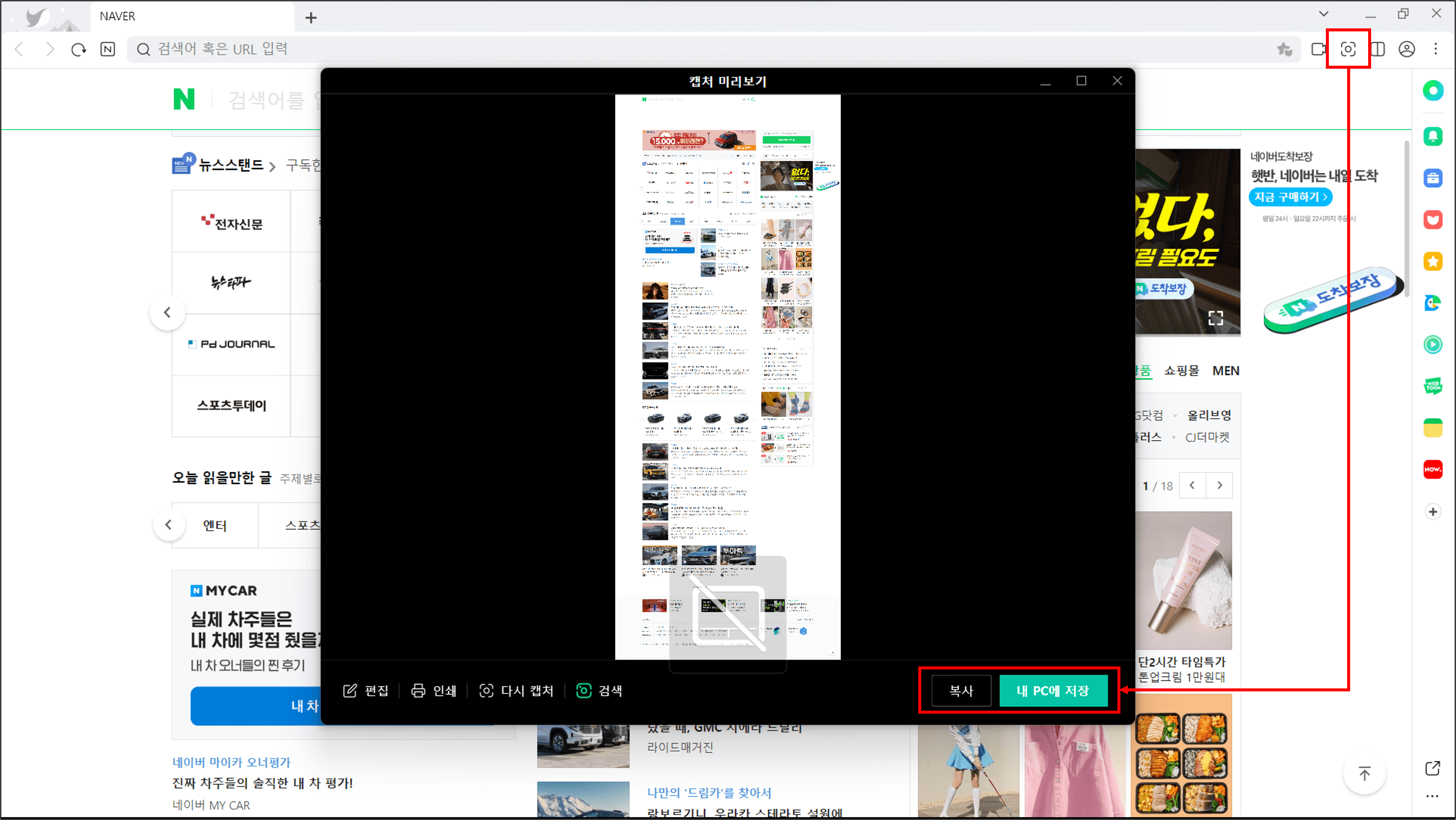Viewport: 1456px width, 820px height.
Task: Add a sidebar item with plus icon
Action: (1433, 512)
